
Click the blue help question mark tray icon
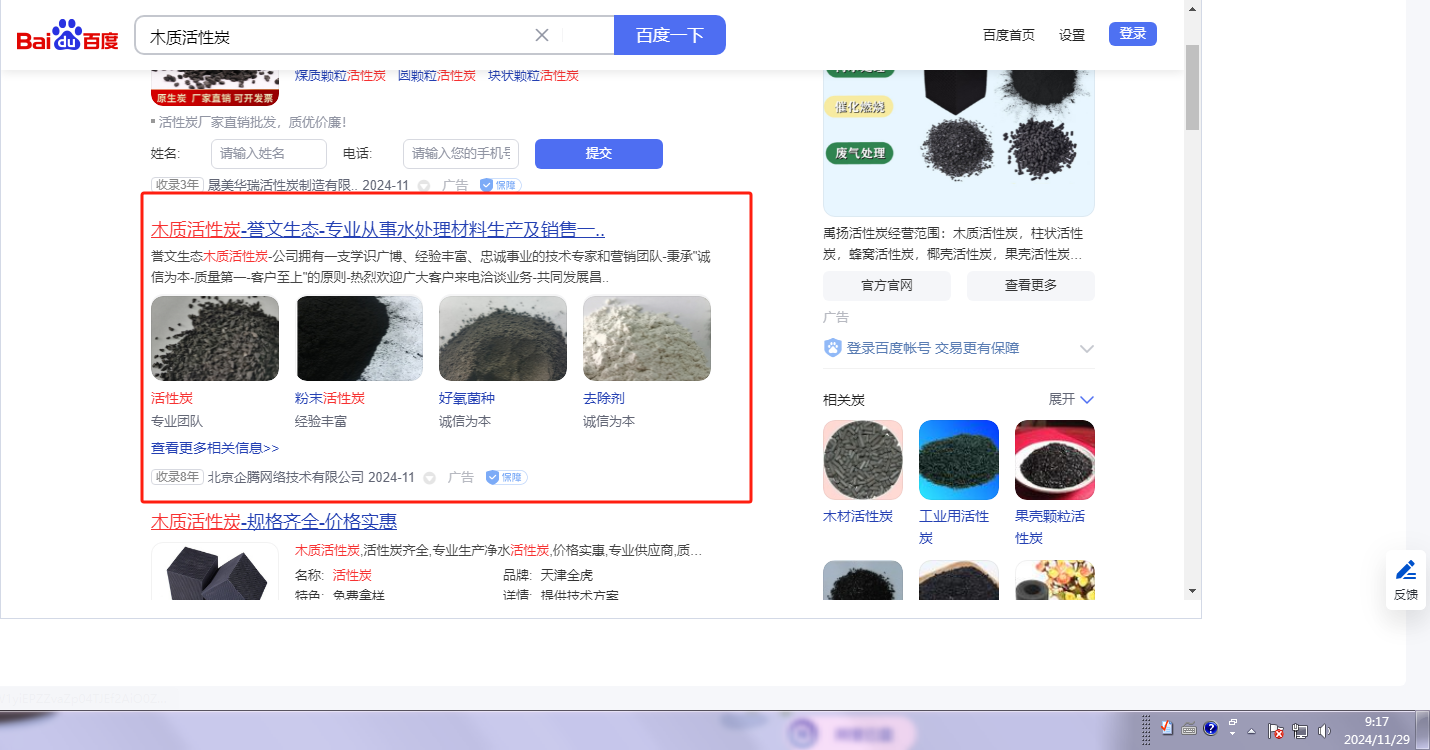(1210, 729)
